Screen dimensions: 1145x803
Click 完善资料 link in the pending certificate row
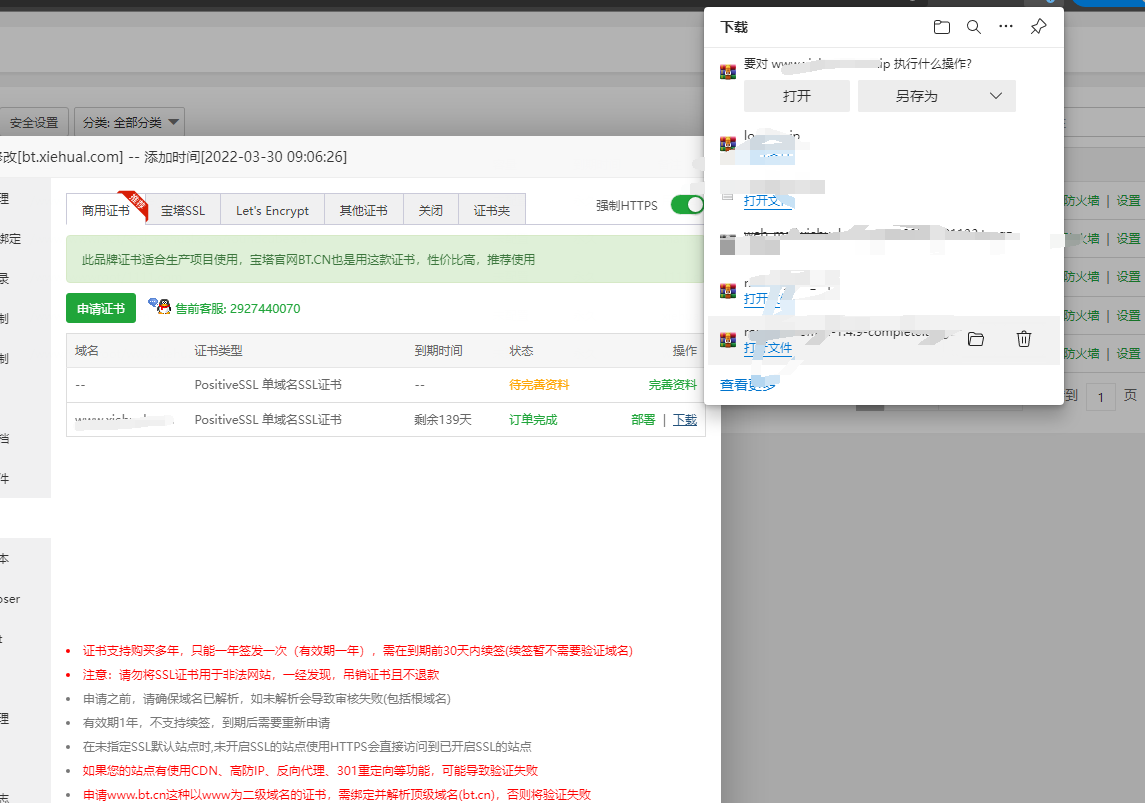(672, 385)
